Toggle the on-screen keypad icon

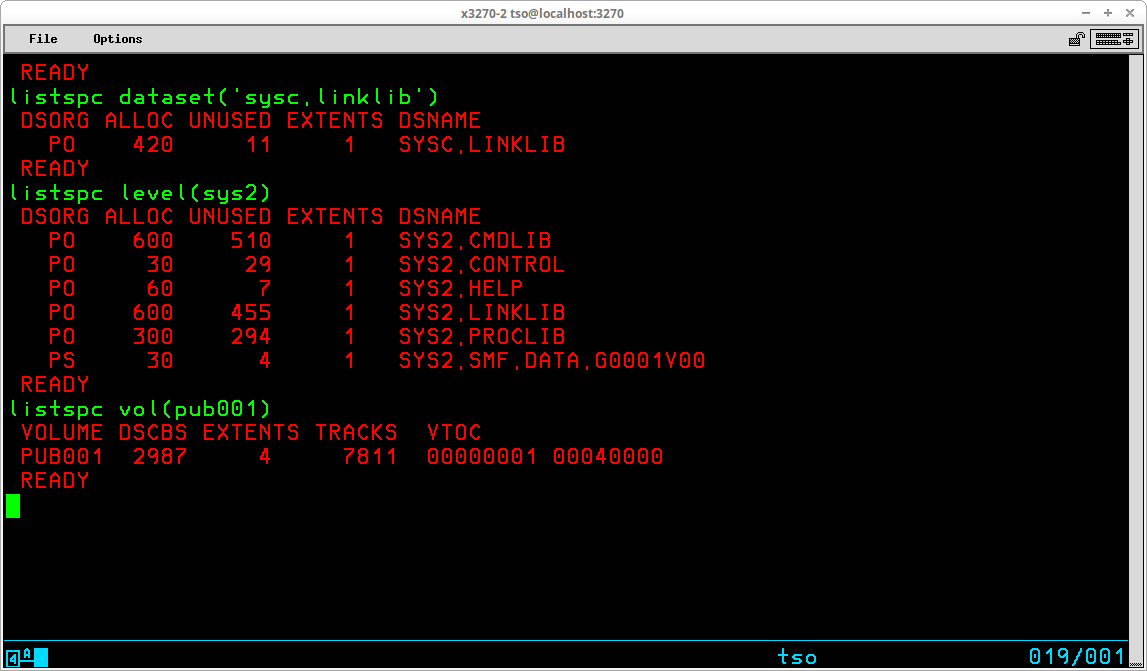(x=1114, y=39)
